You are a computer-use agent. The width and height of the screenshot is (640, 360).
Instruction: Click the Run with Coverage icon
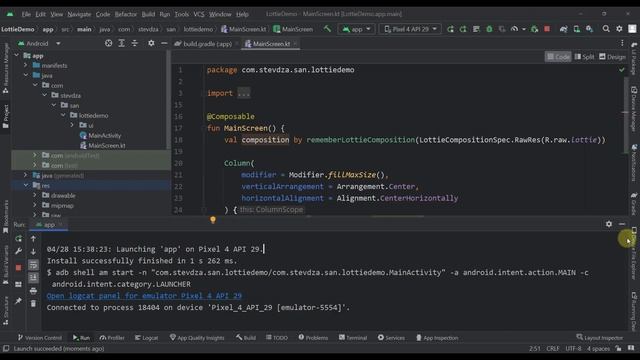pyautogui.click(x=502, y=29)
